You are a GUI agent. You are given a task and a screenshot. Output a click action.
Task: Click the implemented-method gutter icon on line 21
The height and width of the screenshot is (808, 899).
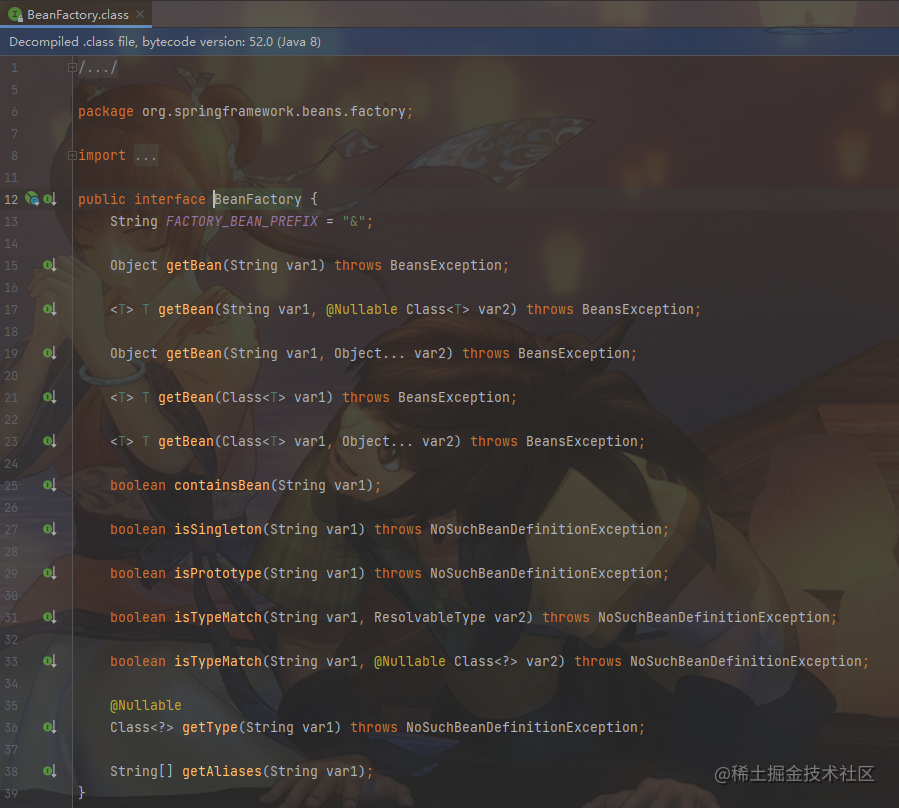(x=50, y=397)
